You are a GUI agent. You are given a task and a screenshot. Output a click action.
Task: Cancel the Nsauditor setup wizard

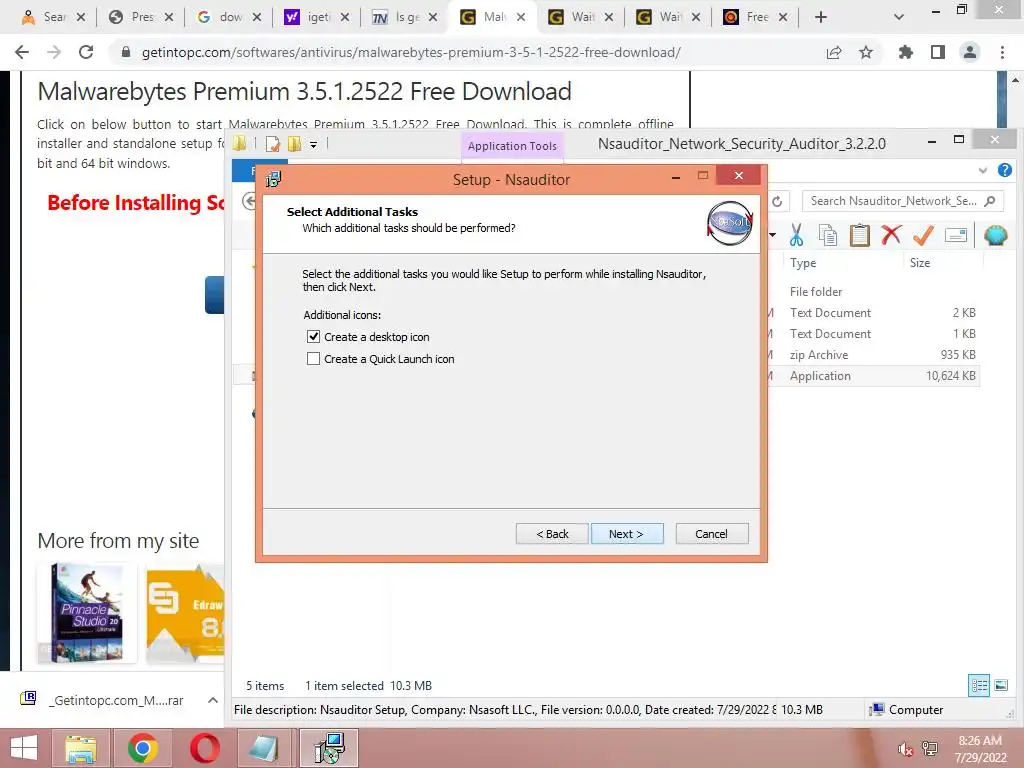712,534
